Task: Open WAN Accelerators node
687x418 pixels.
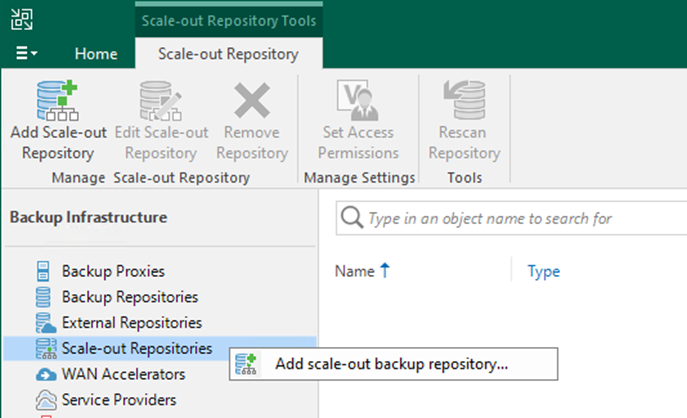Action: (123, 374)
